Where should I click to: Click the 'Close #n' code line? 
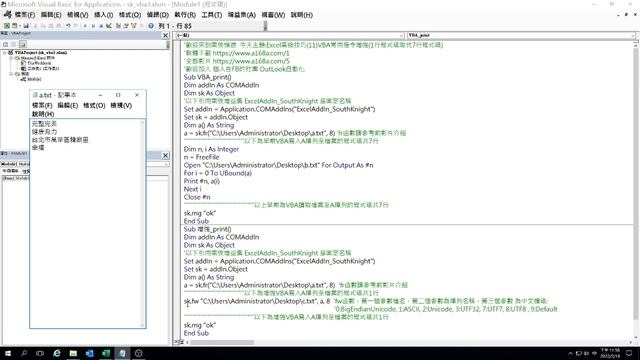[x=197, y=197]
